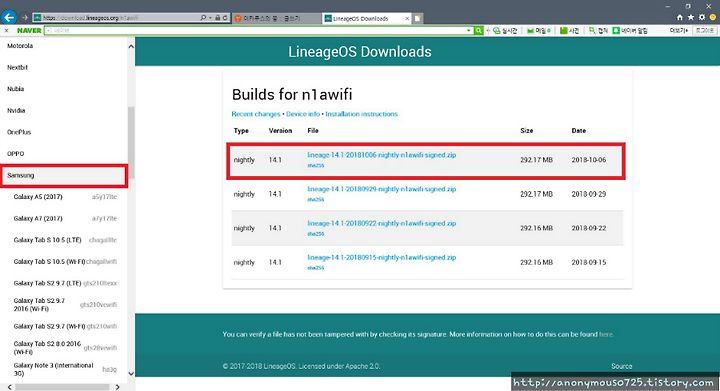
Task: Close the LineageOS Downloads tab
Action: tap(407, 18)
